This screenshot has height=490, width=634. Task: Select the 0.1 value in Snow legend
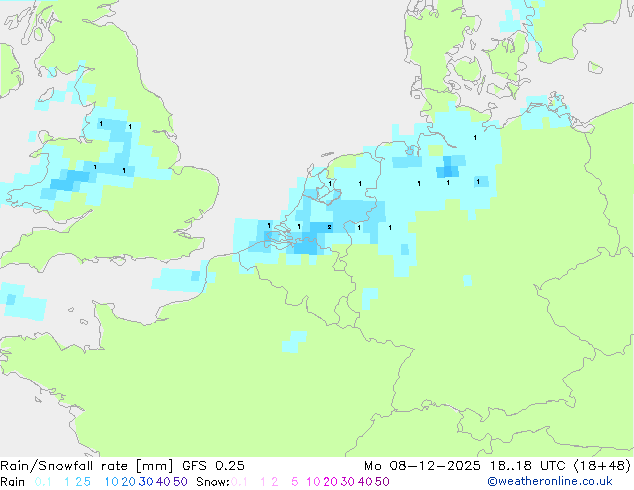click(239, 482)
